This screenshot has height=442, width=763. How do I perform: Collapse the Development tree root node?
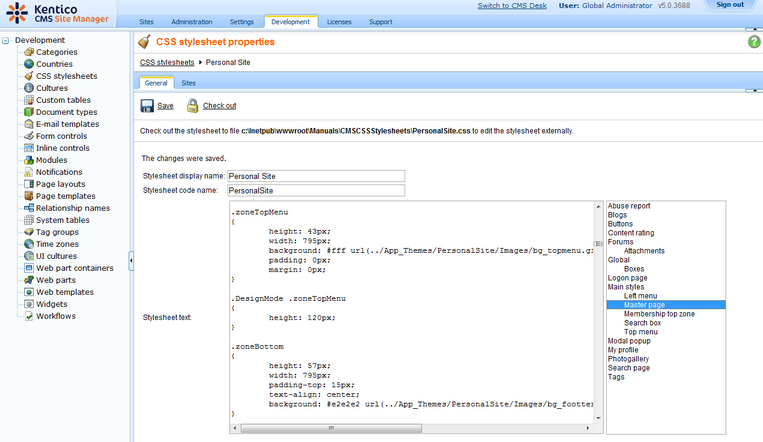[x=5, y=40]
